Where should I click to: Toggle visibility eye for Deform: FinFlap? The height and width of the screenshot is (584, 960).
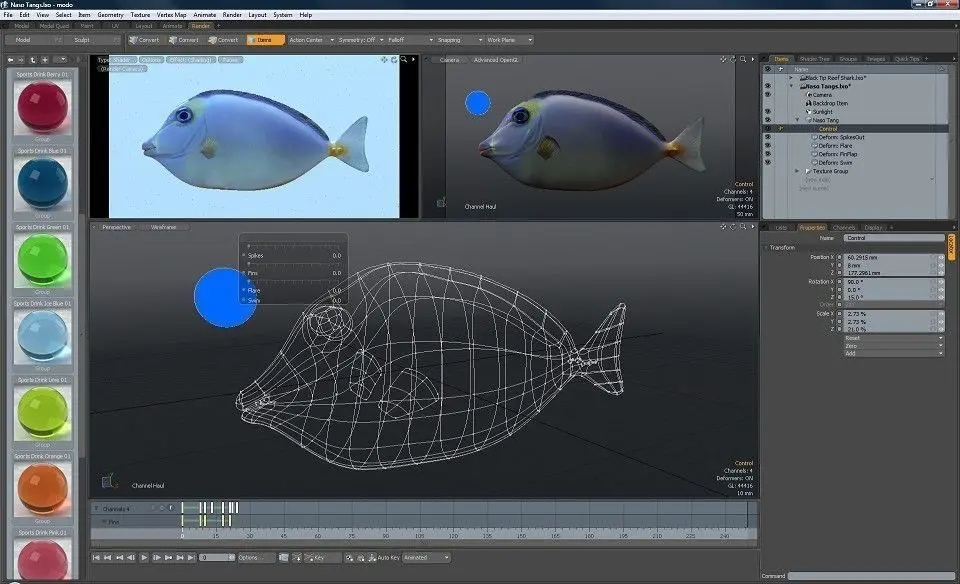pos(768,154)
